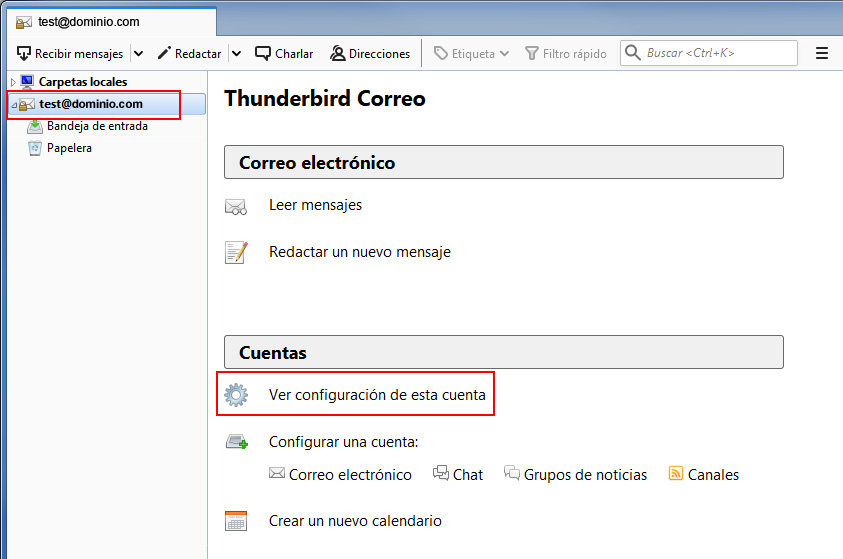Screen dimensions: 843x559
Task: Click the gear icon for account settings
Action: point(236,395)
